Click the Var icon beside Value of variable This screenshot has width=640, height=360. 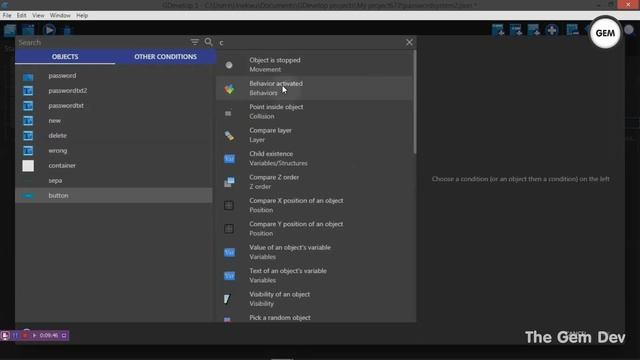[x=229, y=252]
